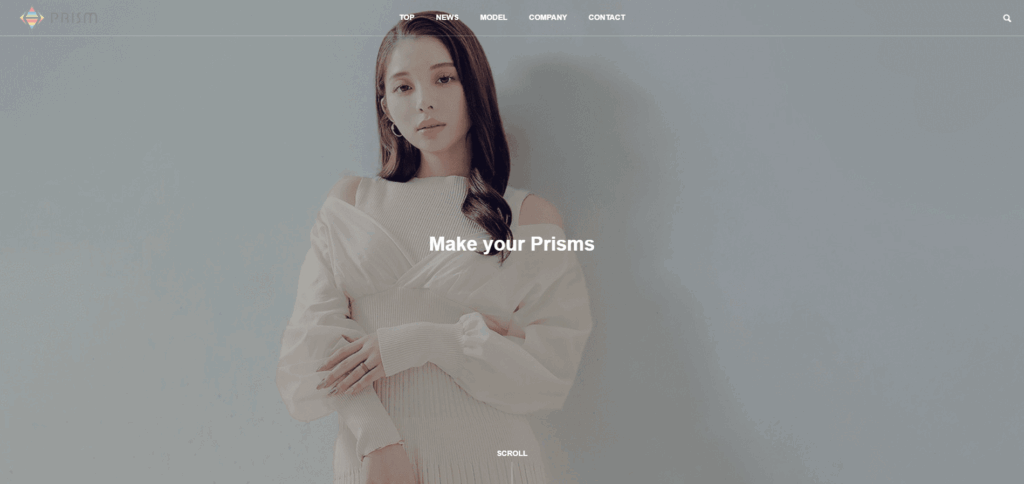Select MODEL in the header navigation
Viewport: 1024px width, 484px height.
point(494,18)
